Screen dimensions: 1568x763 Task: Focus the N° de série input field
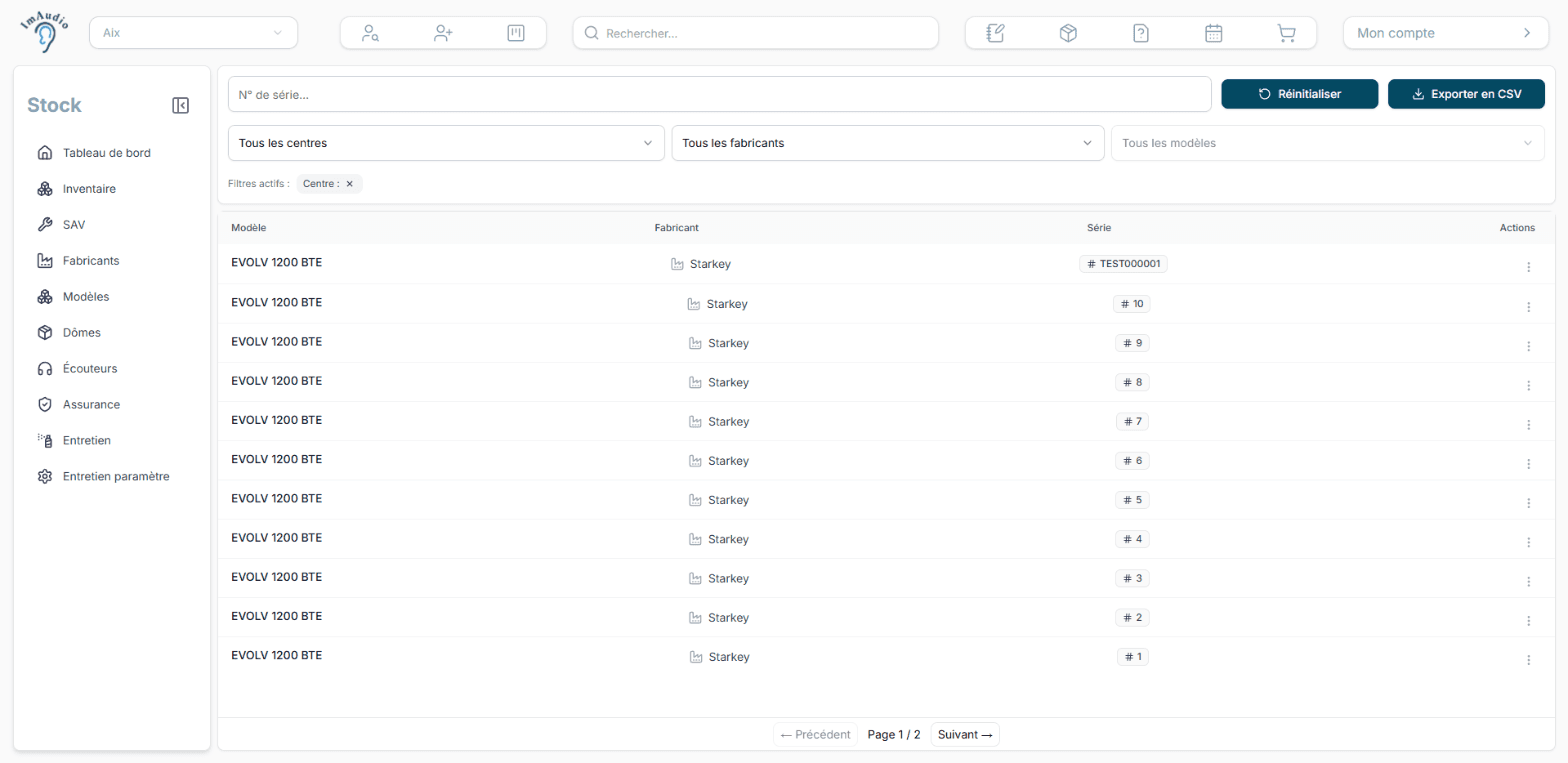[x=720, y=95]
